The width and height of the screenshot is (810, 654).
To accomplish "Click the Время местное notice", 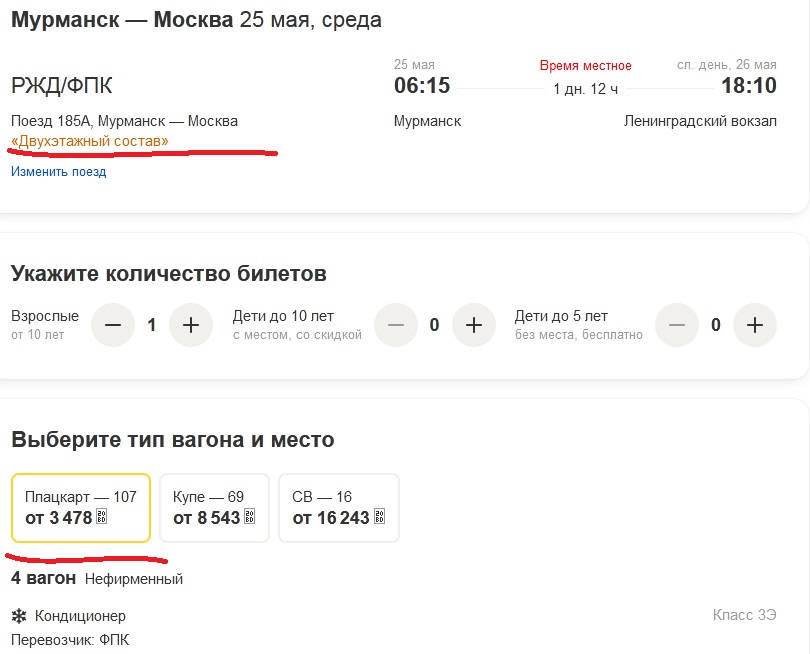I will pyautogui.click(x=586, y=65).
